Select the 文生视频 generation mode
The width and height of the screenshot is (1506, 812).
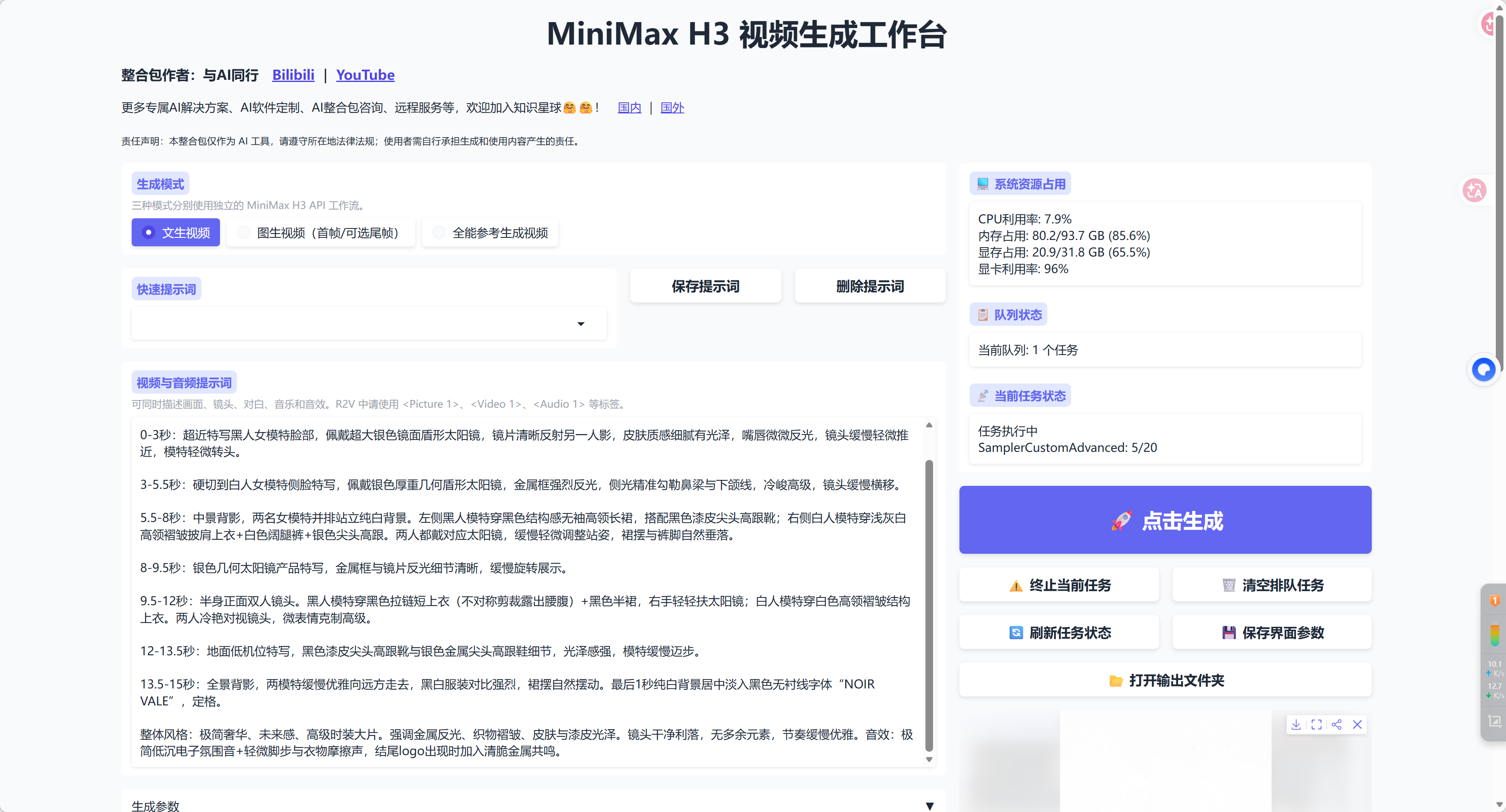tap(175, 233)
